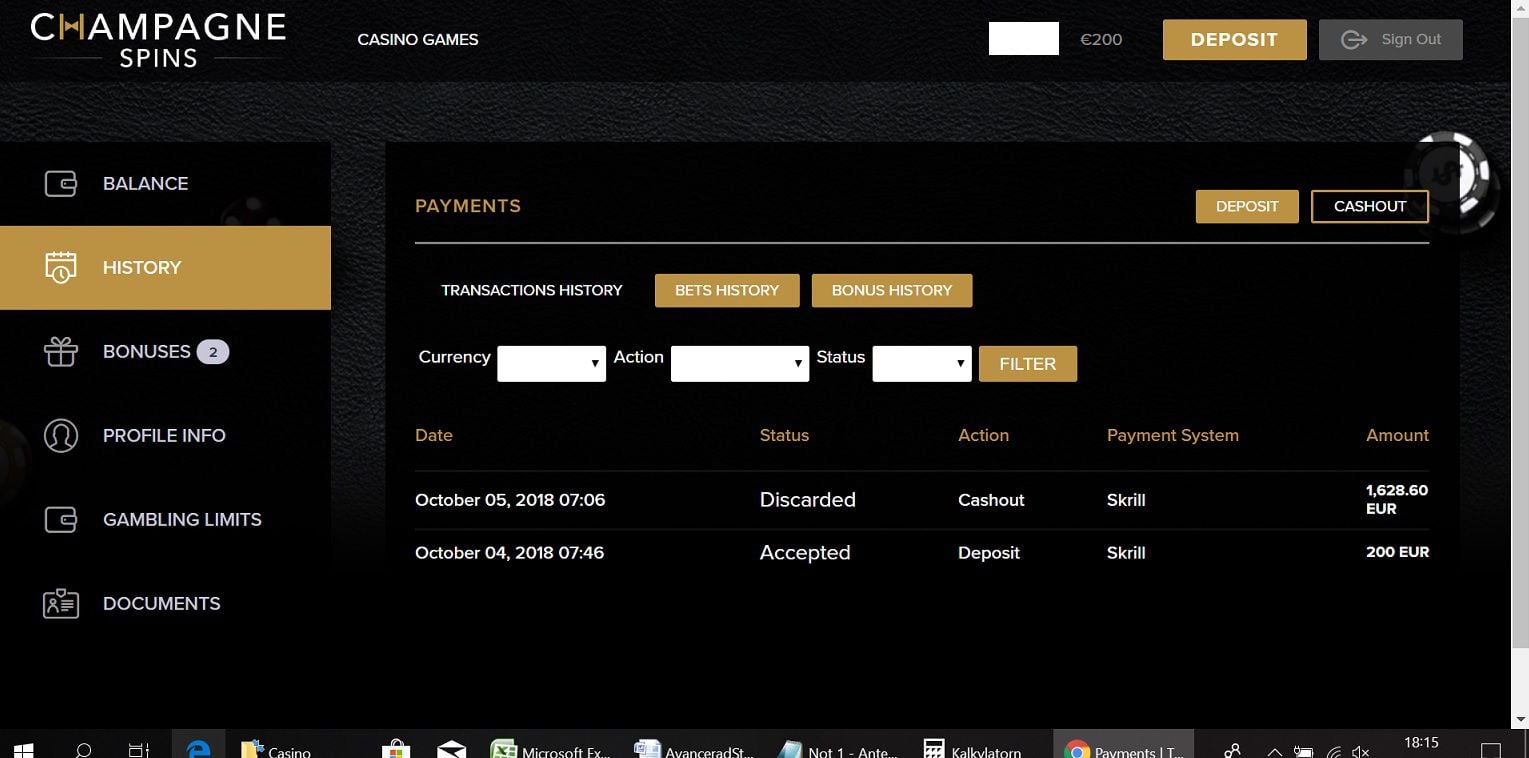The image size is (1529, 758).
Task: Click the People icon in system tray
Action: pyautogui.click(x=1232, y=750)
